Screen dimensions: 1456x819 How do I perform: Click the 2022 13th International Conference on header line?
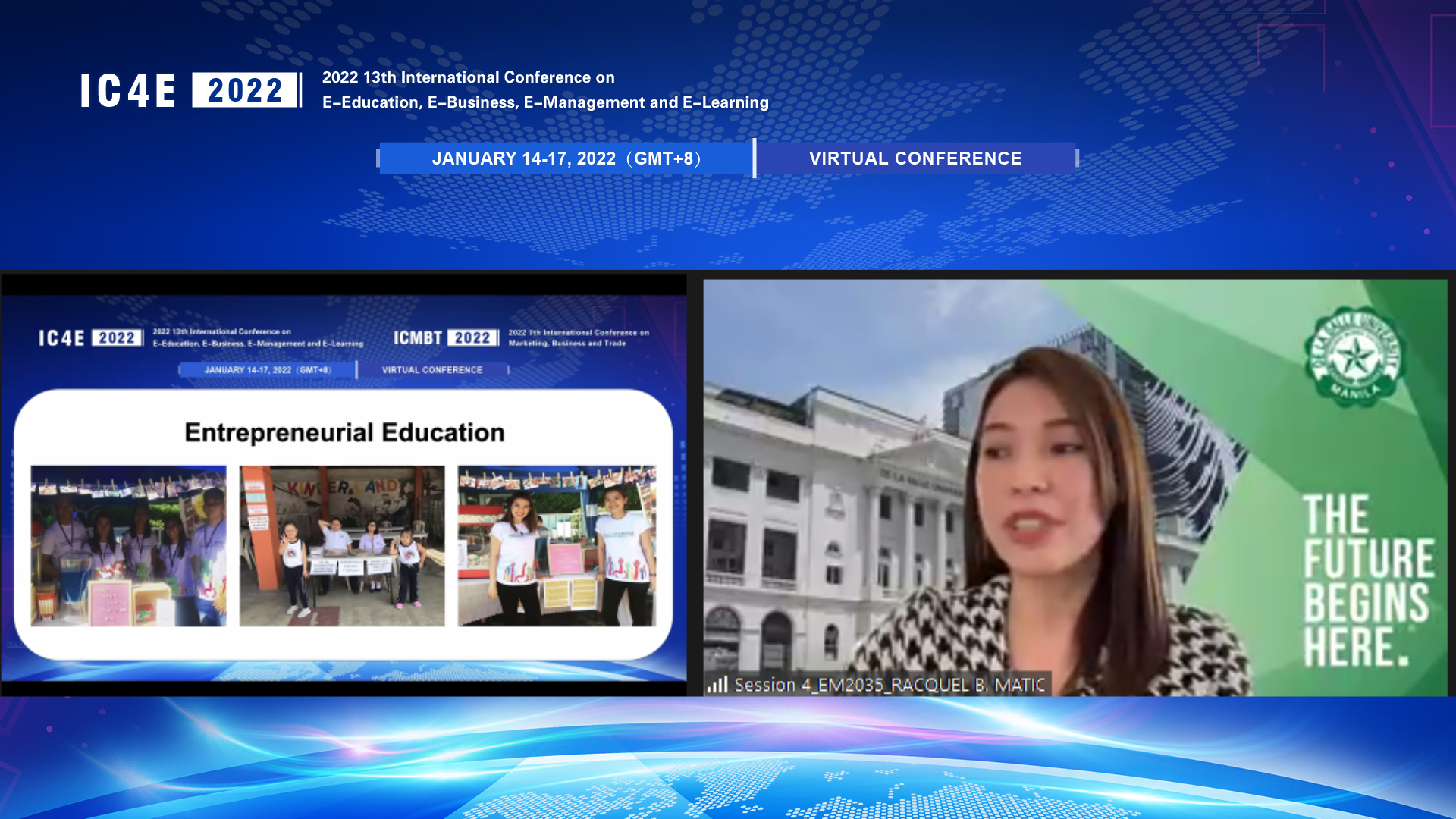468,77
